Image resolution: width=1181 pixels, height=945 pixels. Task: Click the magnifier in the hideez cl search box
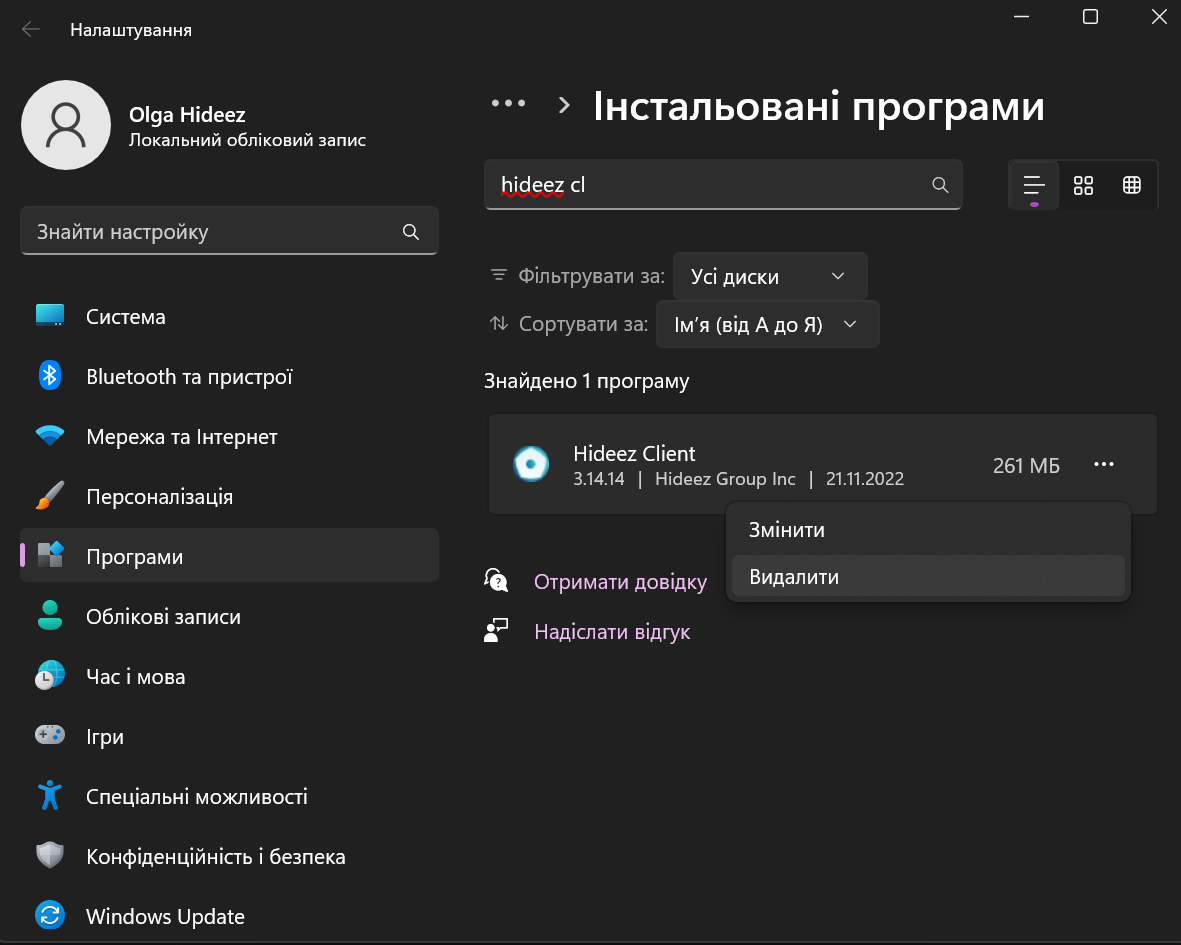click(940, 184)
